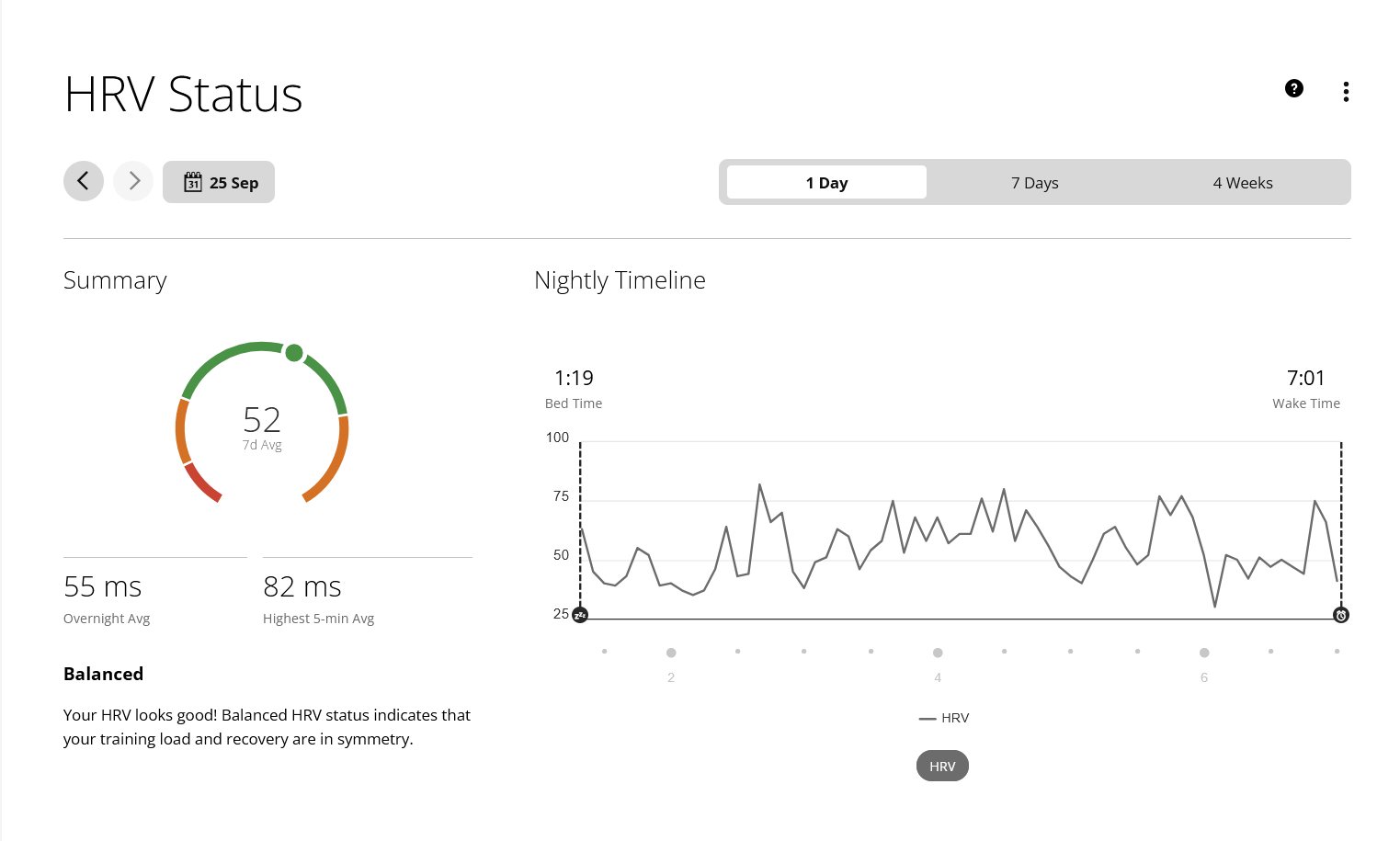
Task: Toggle the HRV line legend entry
Action: pyautogui.click(x=944, y=718)
